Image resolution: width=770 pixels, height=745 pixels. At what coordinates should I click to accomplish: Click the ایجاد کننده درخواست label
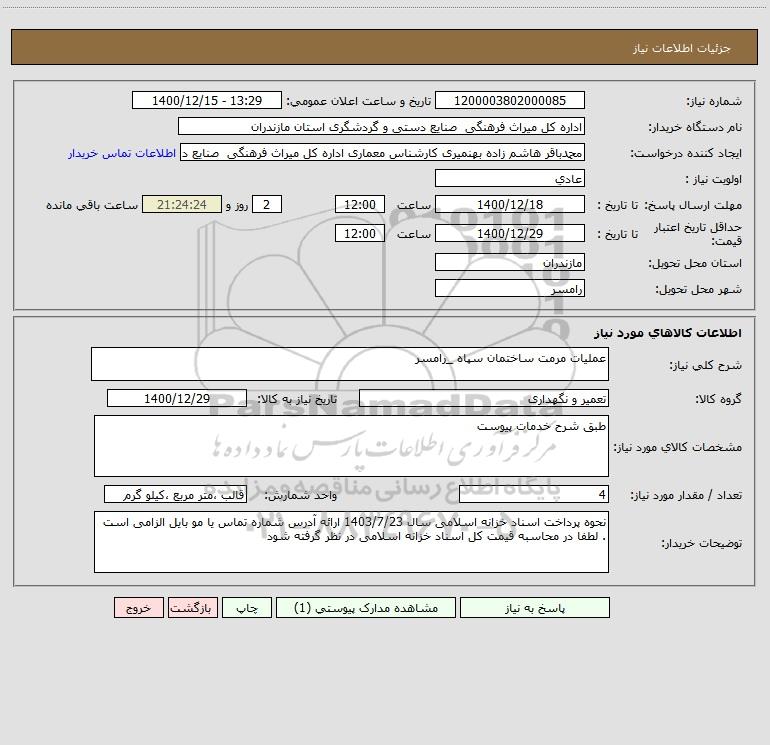click(686, 154)
